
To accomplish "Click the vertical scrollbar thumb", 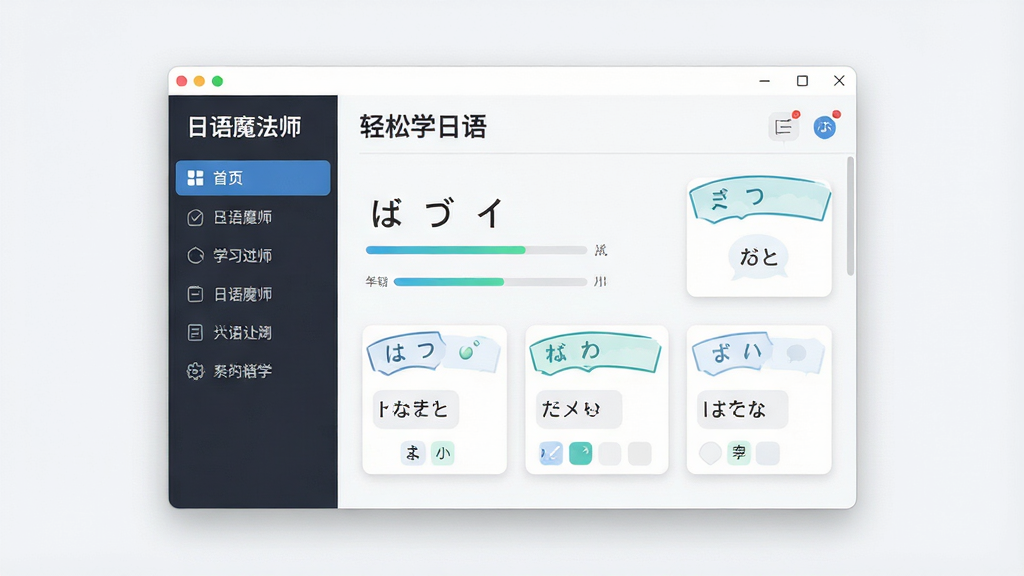I will [850, 216].
